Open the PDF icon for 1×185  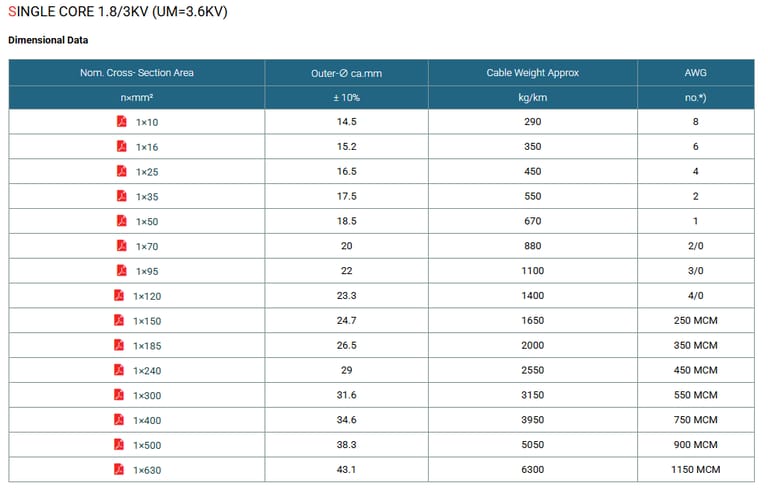point(119,345)
